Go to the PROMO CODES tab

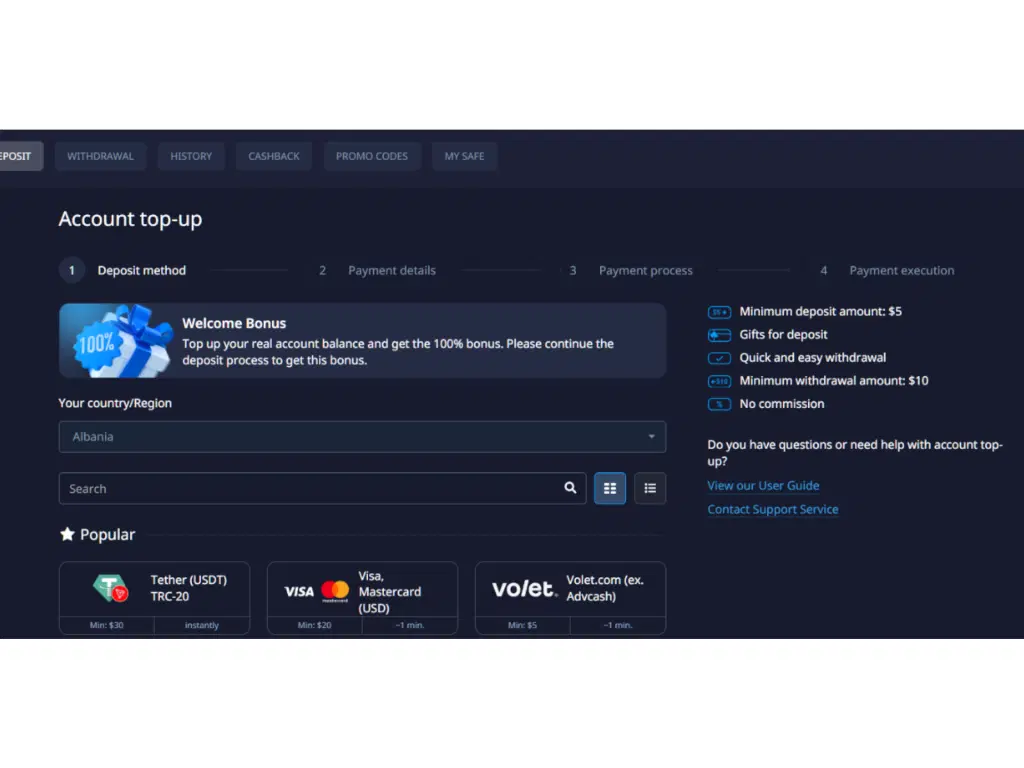[372, 156]
